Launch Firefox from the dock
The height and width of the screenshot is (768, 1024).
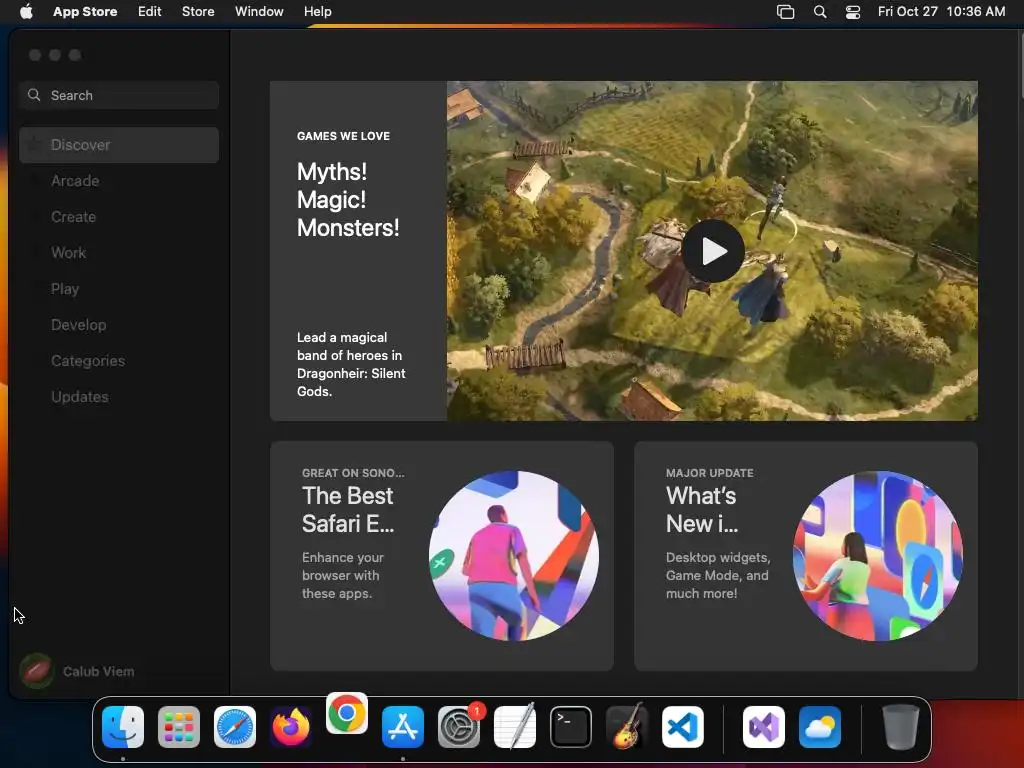tap(291, 726)
